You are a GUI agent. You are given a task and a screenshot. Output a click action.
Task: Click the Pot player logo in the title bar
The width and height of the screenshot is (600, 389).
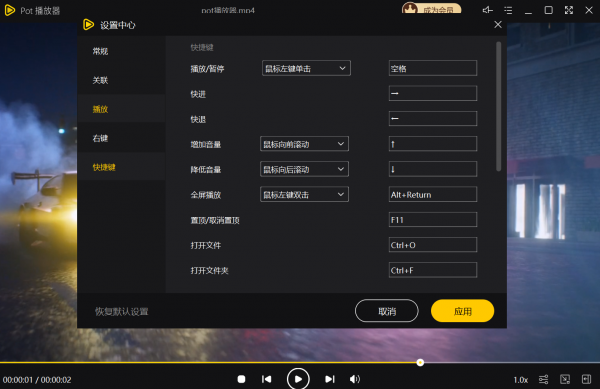(10, 10)
